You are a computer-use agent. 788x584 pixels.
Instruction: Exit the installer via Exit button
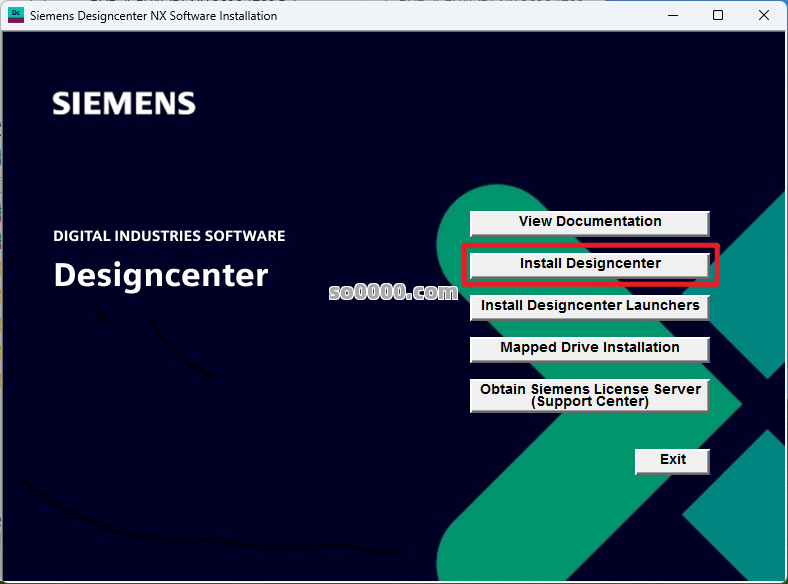[672, 461]
